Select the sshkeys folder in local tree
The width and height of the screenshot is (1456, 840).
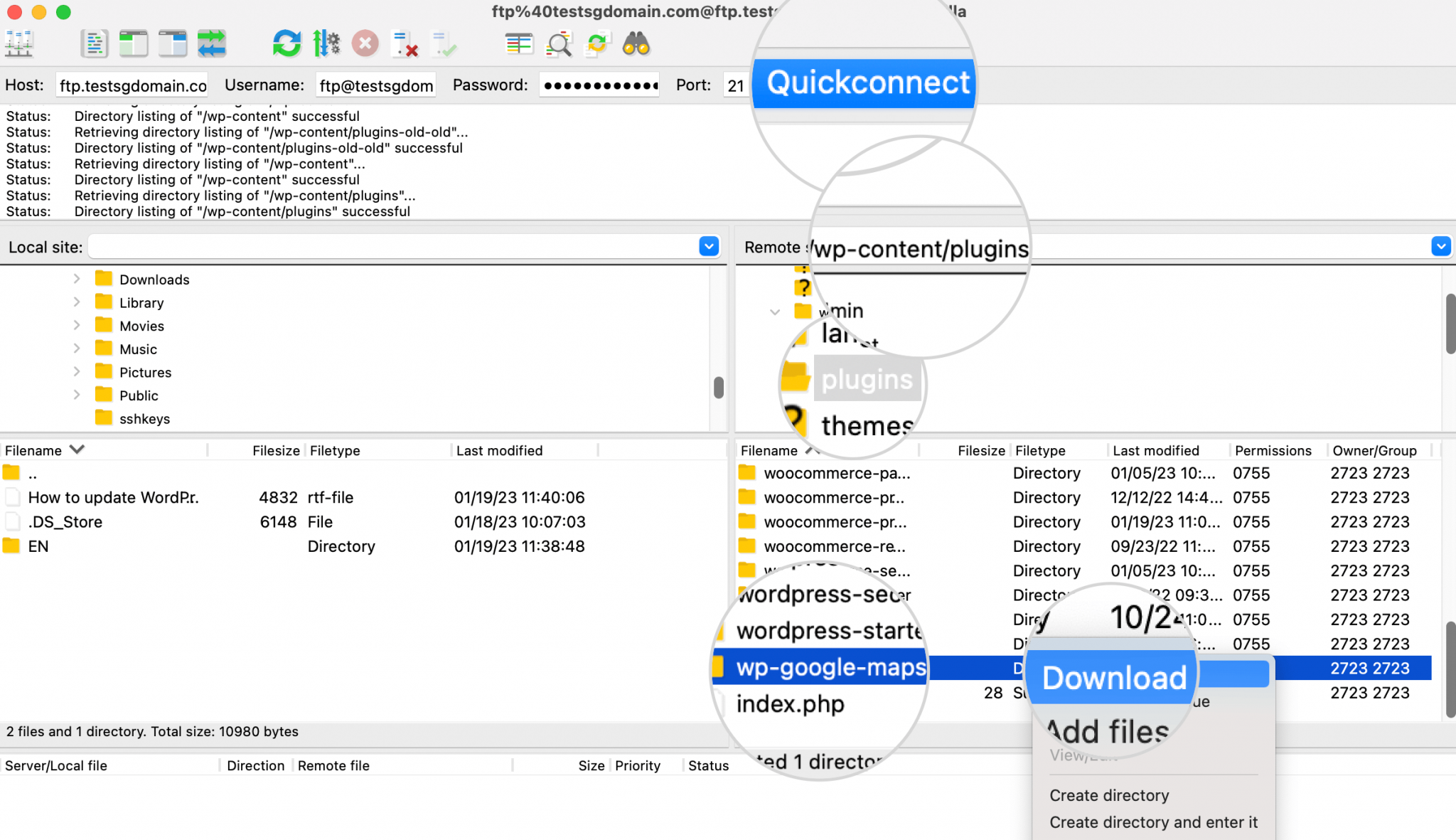[144, 419]
